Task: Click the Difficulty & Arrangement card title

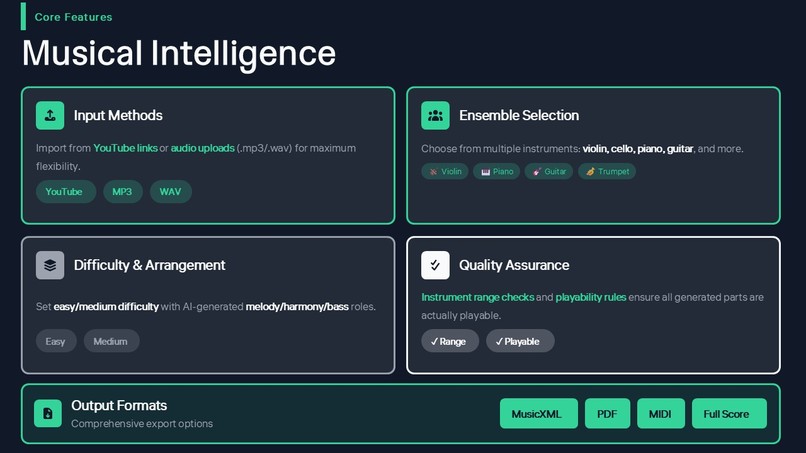Action: click(150, 265)
